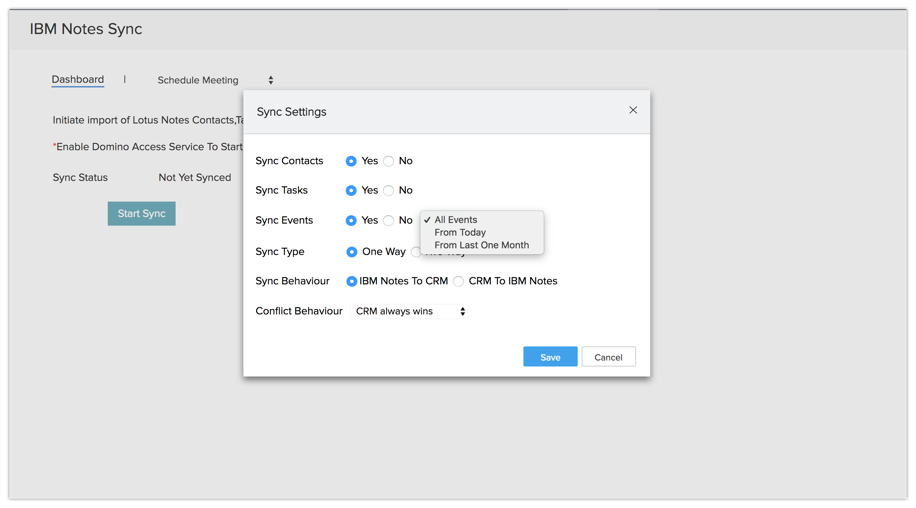Switch to the Dashboard tab
This screenshot has height=508, width=916.
[x=78, y=79]
